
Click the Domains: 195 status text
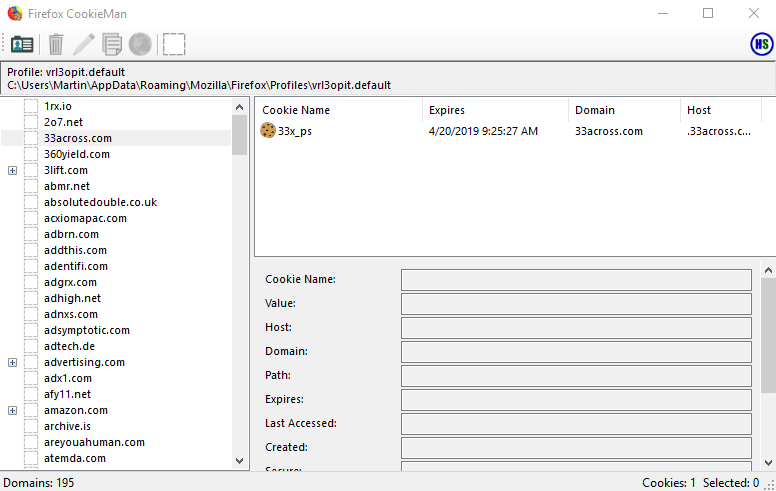pos(39,483)
